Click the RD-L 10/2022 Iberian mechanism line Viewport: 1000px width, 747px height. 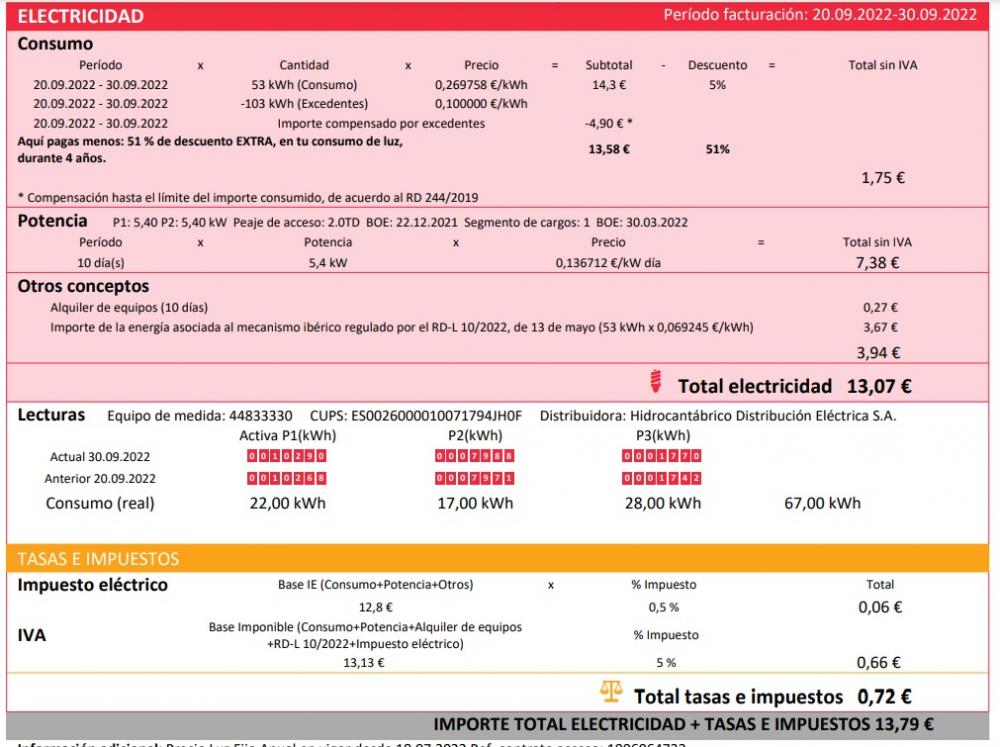[x=402, y=327]
